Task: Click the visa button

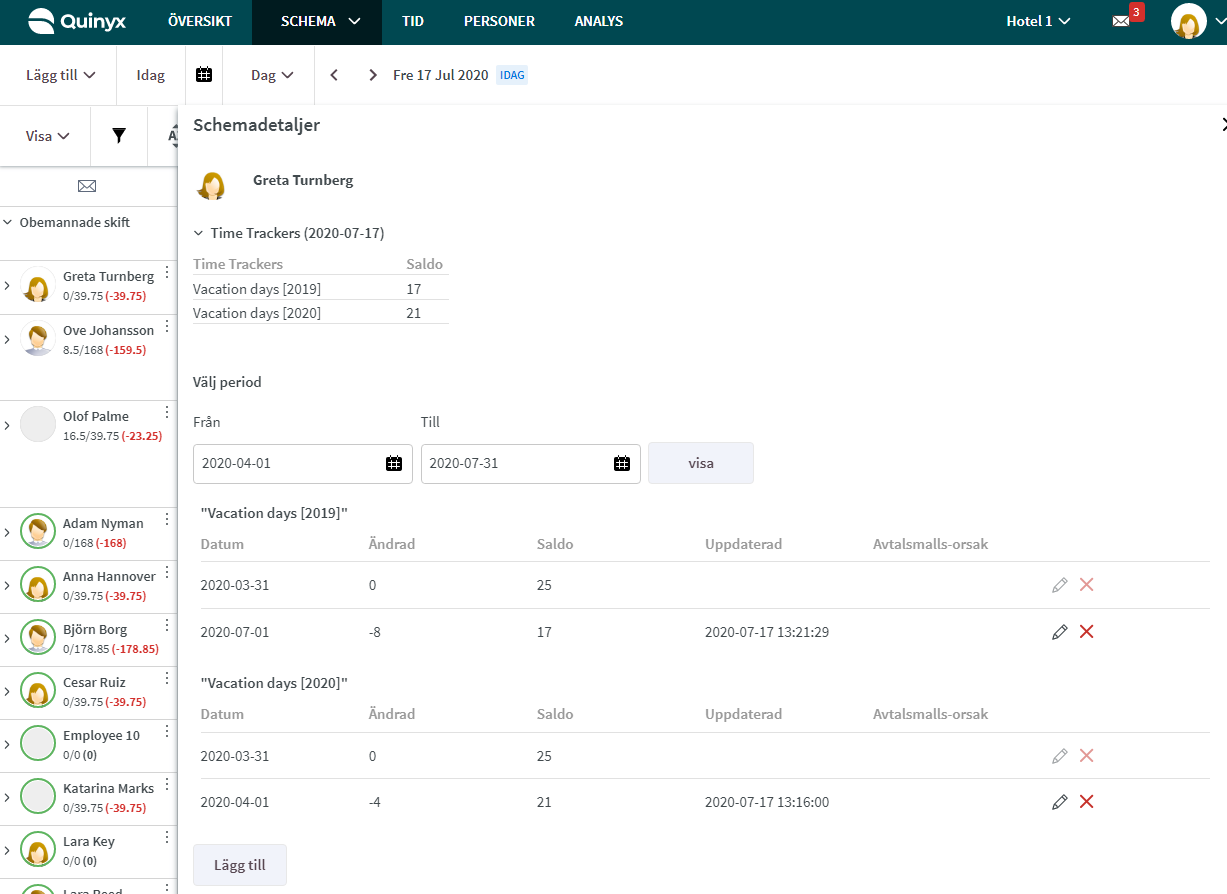Action: click(x=701, y=463)
